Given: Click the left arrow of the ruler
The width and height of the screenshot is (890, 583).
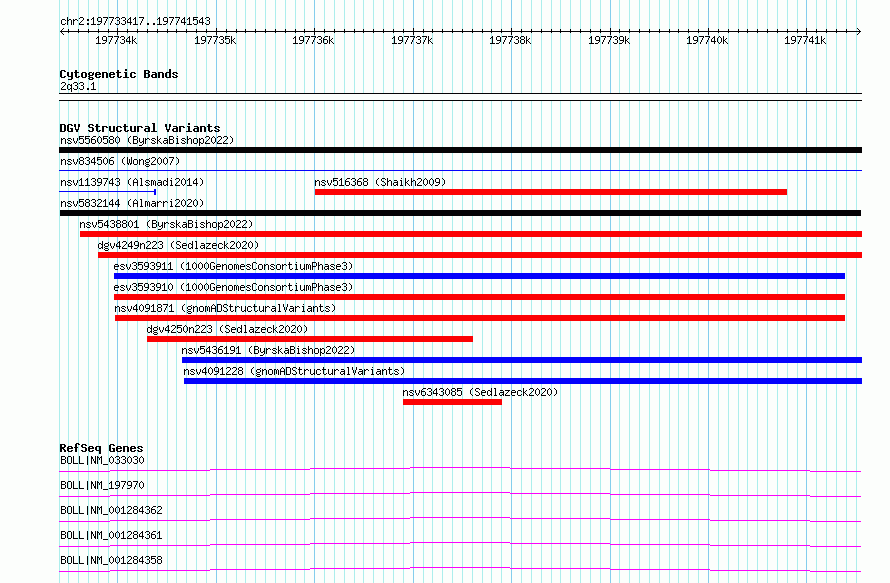Looking at the screenshot, I should tap(62, 31).
